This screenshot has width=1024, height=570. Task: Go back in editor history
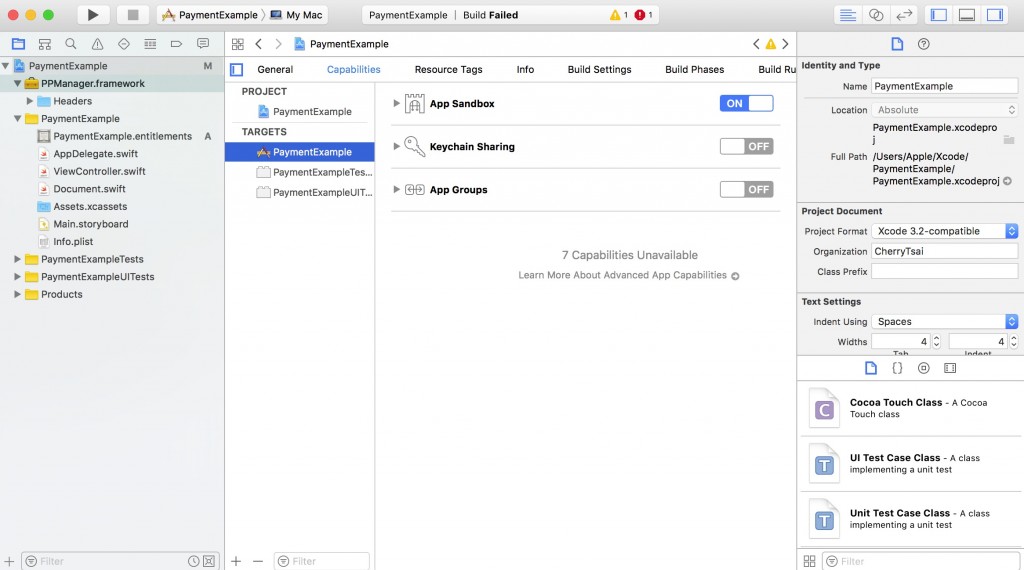click(x=259, y=44)
